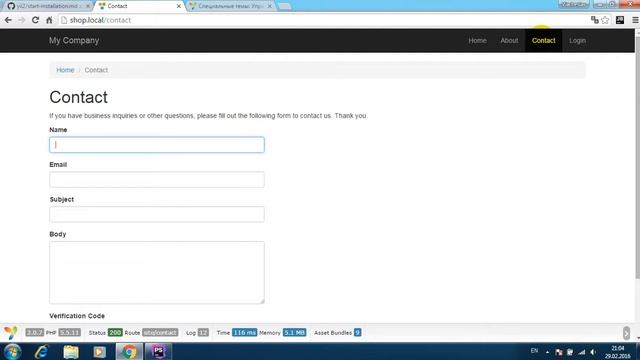Screen dimensions: 640x360
Task: Close the GitHub browser tab
Action: 87,6
